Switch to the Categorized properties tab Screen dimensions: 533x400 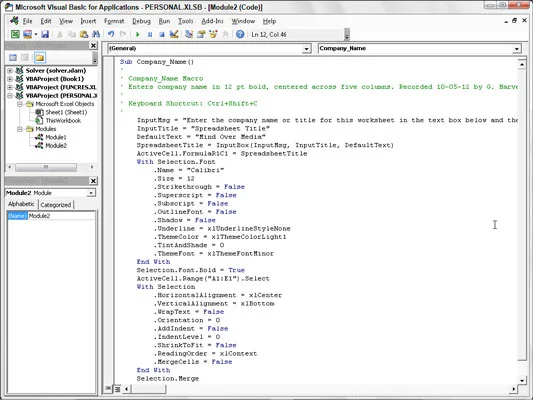click(56, 205)
